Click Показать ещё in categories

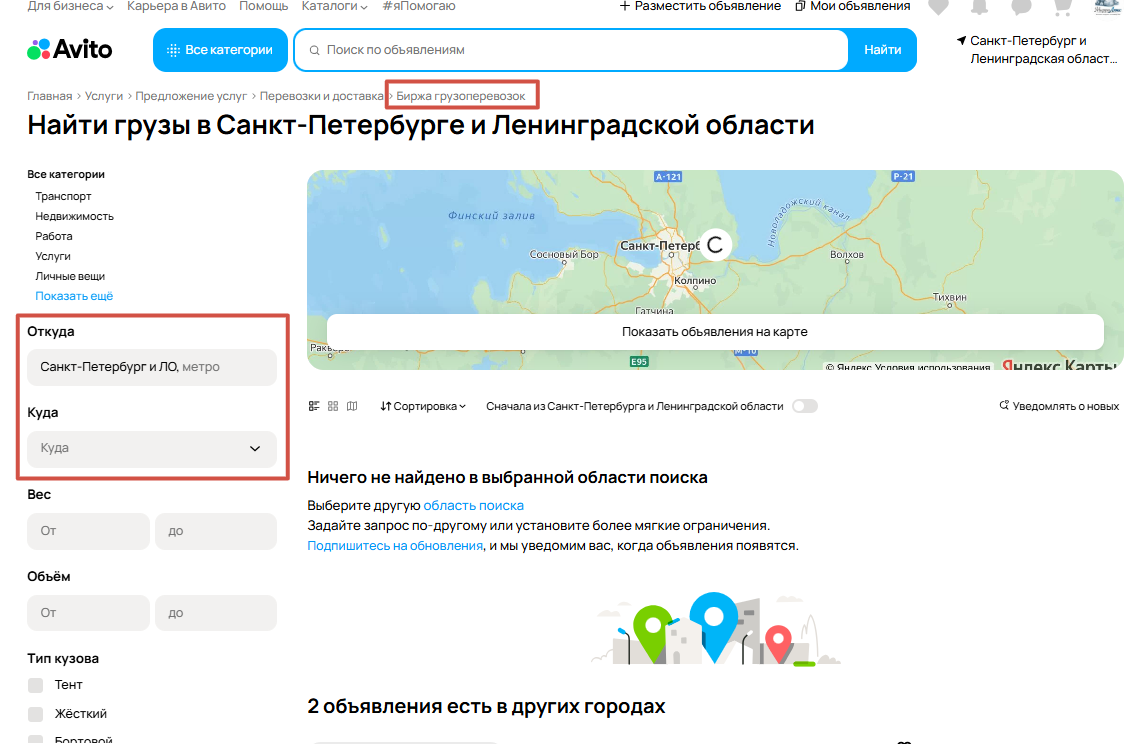[74, 296]
